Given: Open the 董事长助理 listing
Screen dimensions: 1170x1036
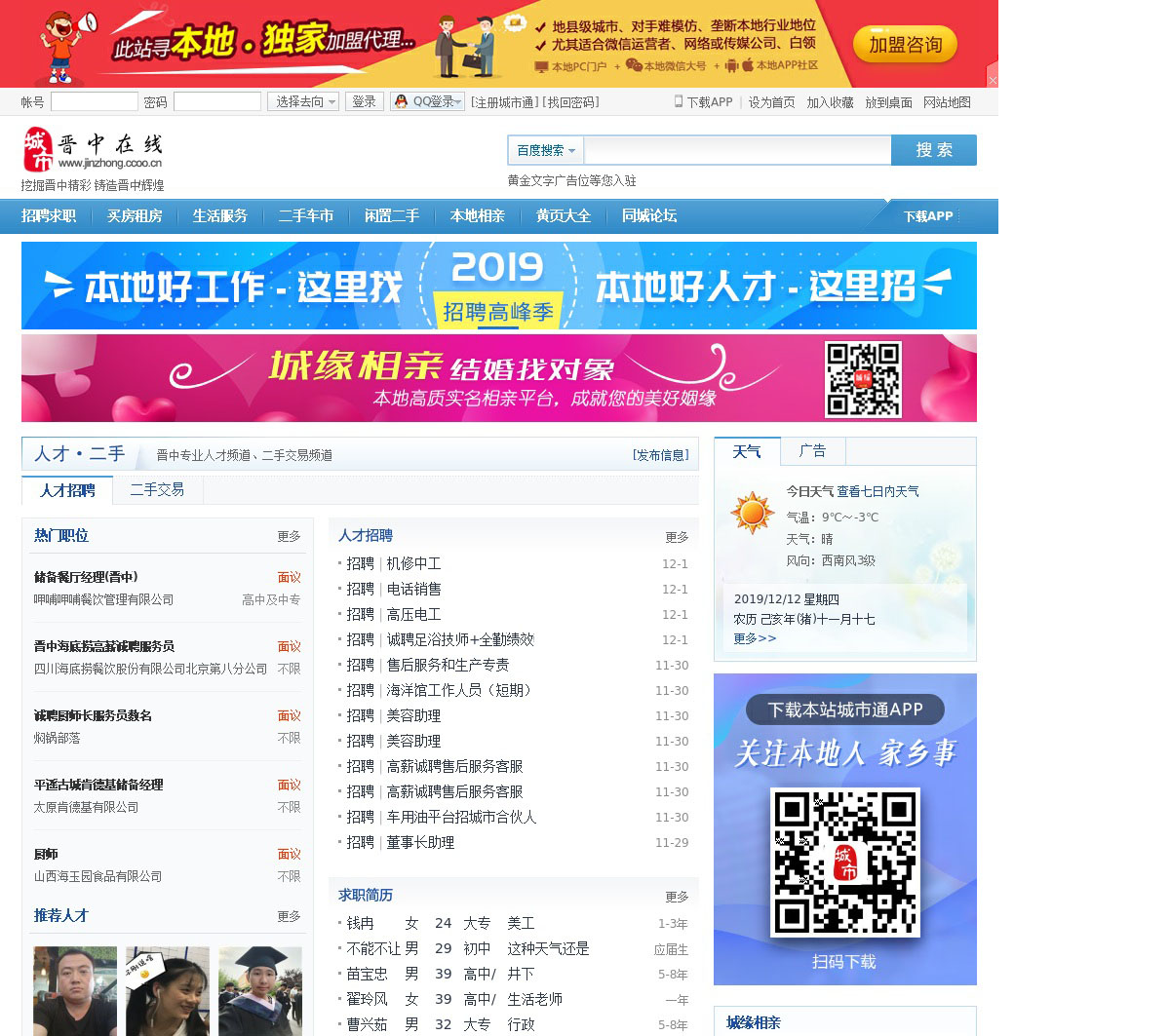Looking at the screenshot, I should click(x=420, y=842).
